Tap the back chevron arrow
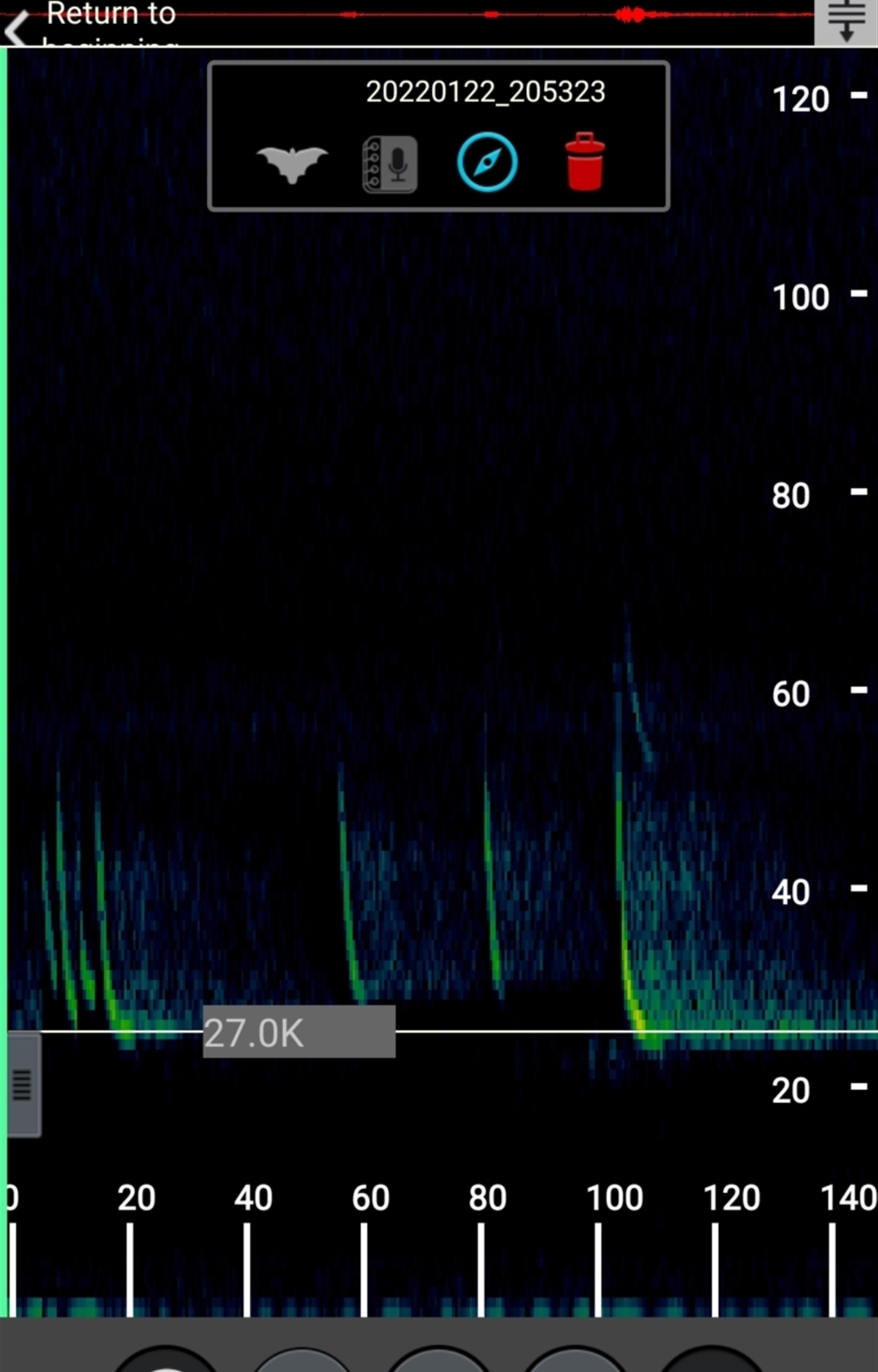This screenshot has height=1372, width=878. point(16,28)
